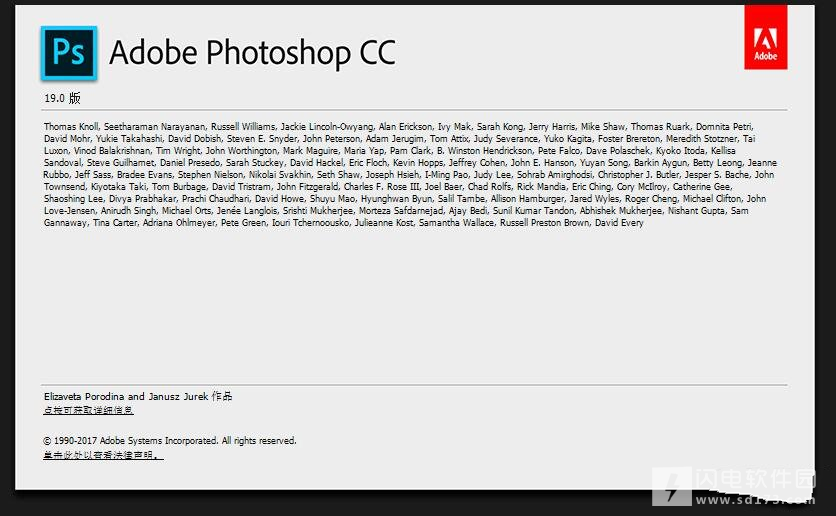Click the name Betty Leong
The width and height of the screenshot is (836, 516).
click(x=717, y=163)
